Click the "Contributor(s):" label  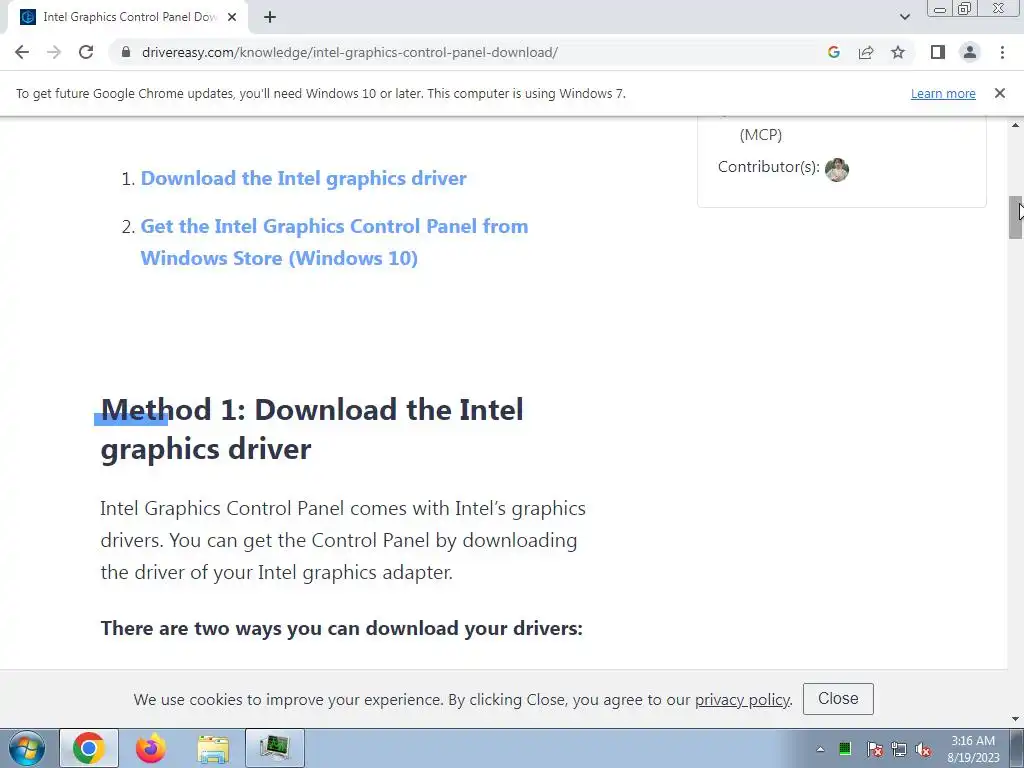[769, 167]
